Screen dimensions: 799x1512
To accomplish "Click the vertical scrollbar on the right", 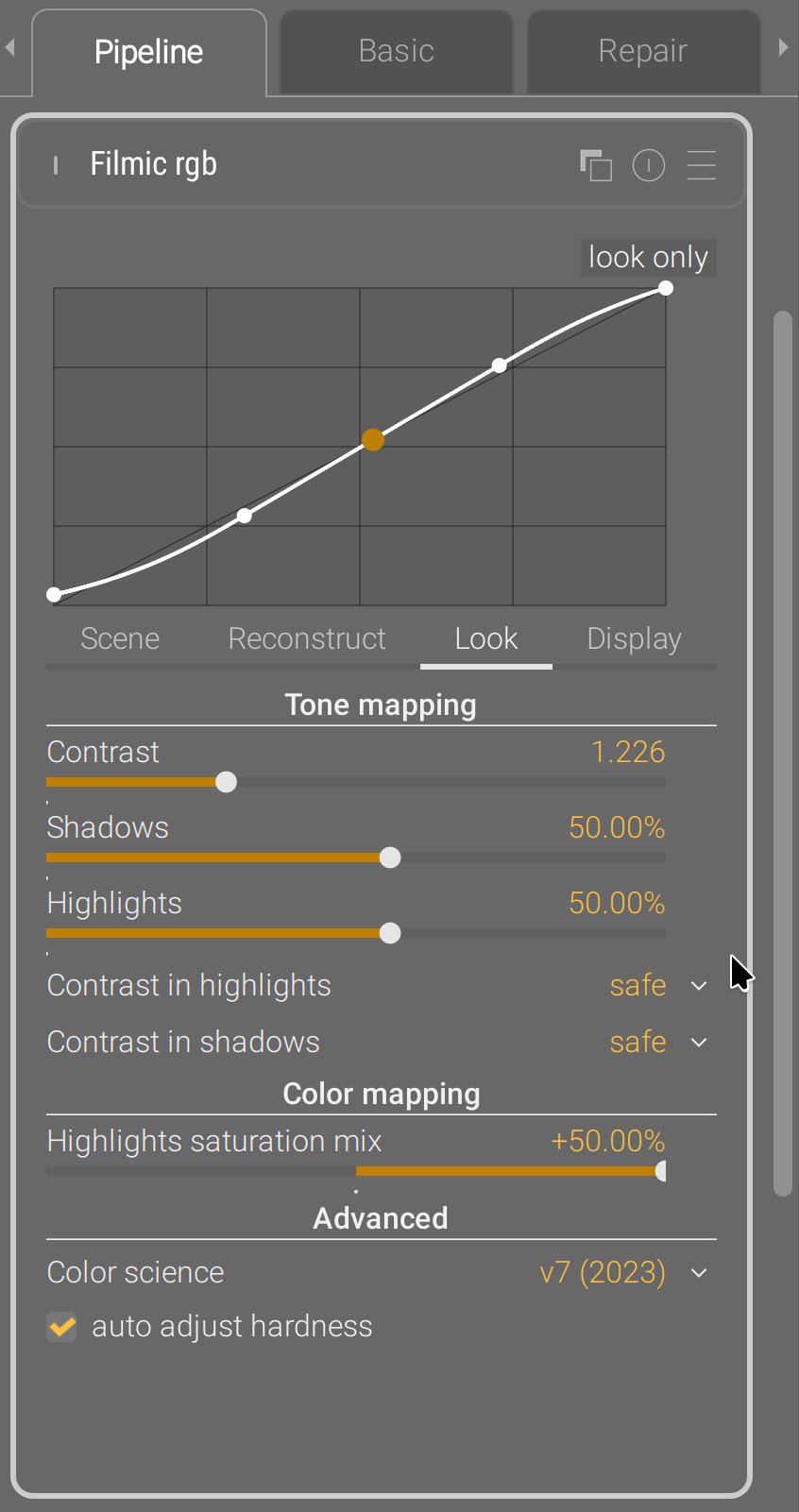I will coord(782,754).
